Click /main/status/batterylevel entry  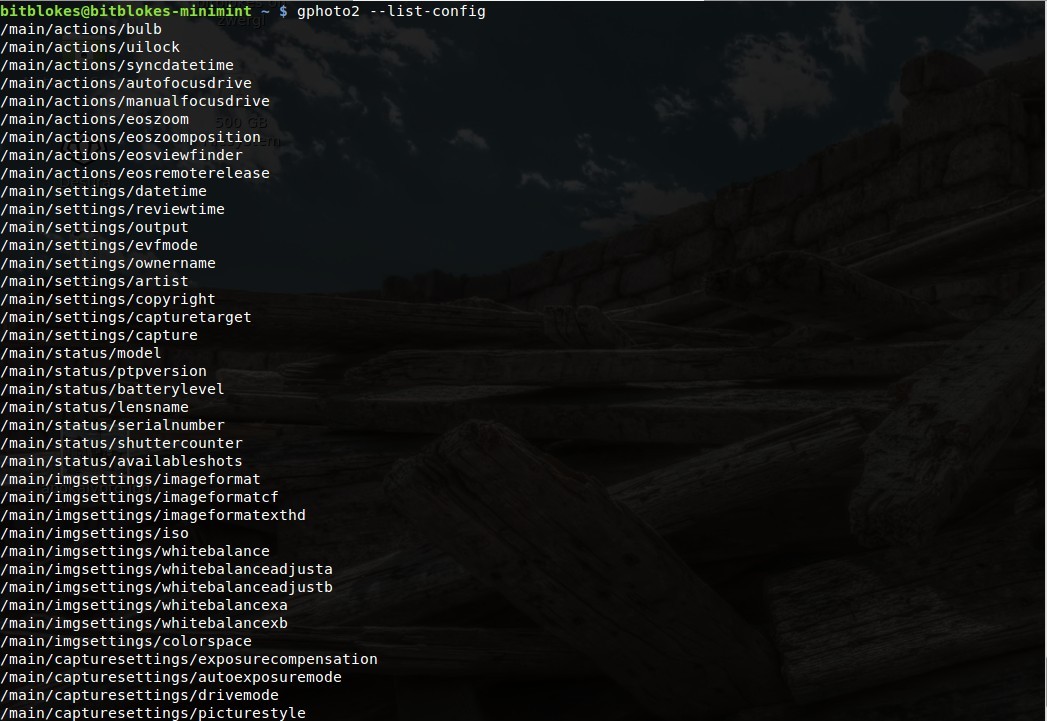[113, 390]
